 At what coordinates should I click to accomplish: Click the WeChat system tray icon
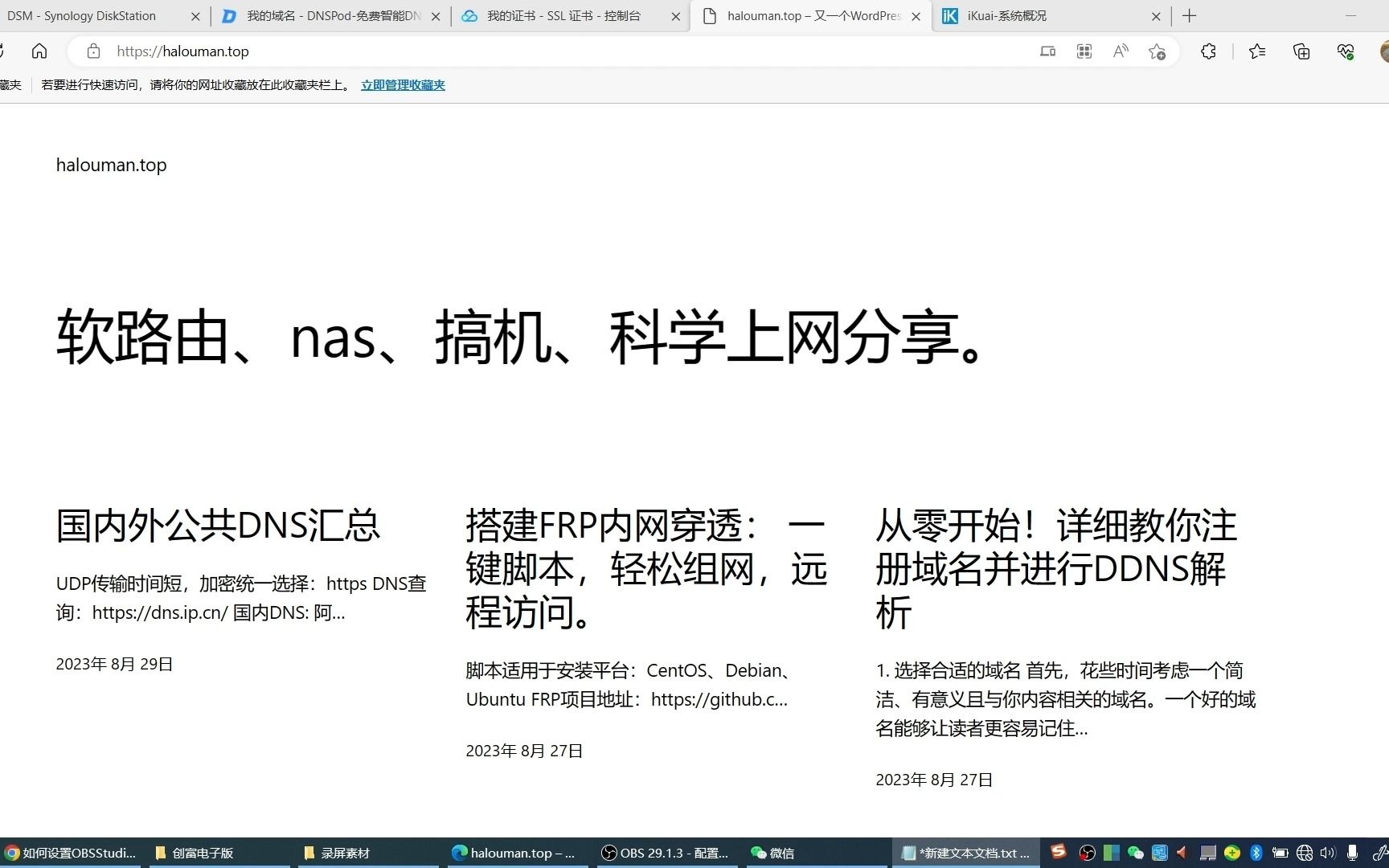1135,853
